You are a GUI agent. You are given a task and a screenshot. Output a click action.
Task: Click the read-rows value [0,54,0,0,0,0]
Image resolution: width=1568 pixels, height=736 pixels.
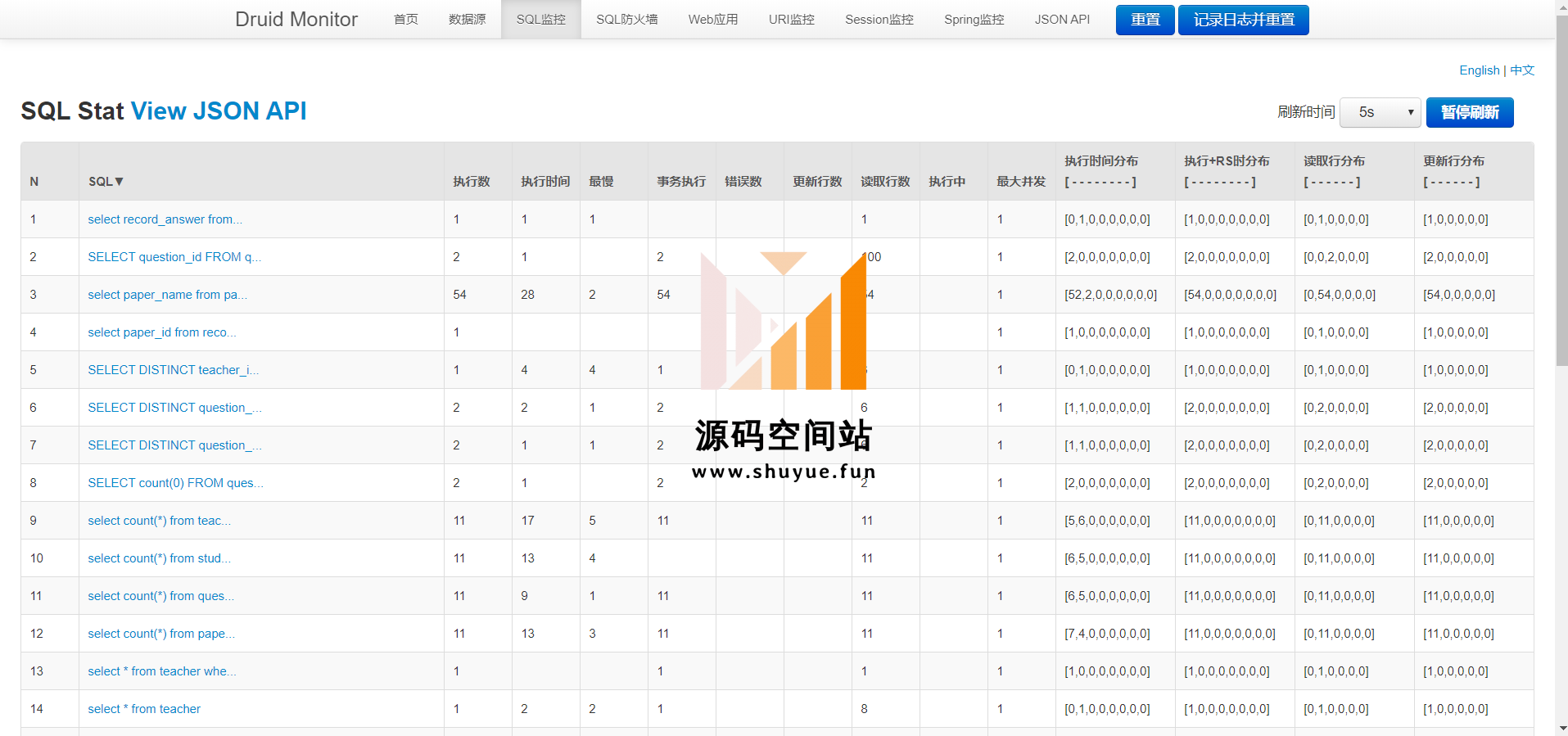(x=1340, y=295)
